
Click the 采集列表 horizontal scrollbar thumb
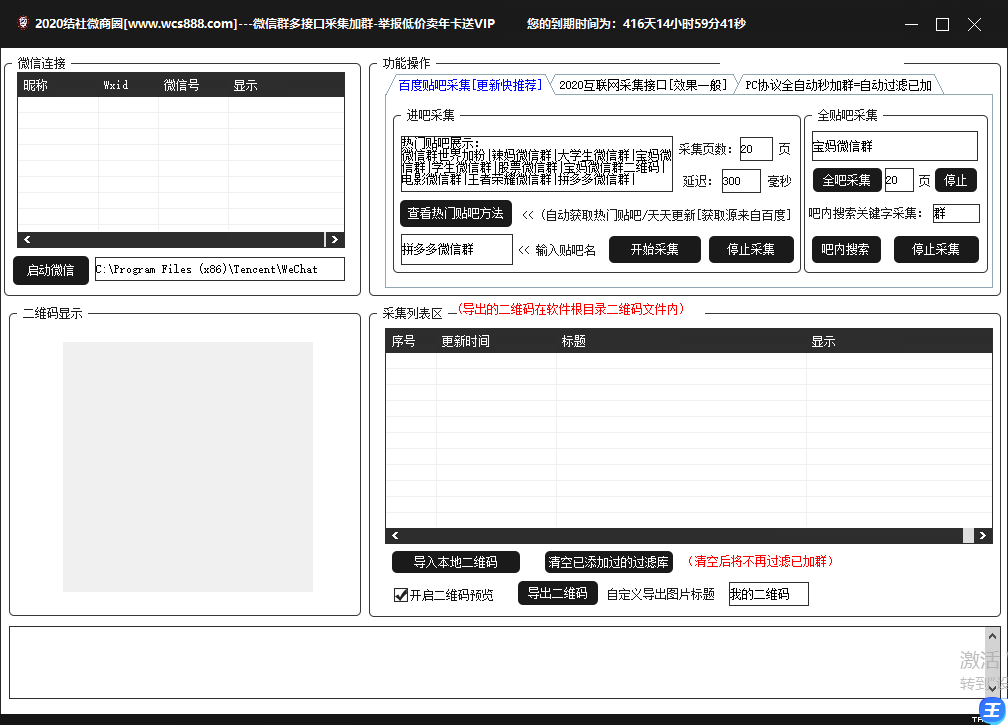click(x=968, y=535)
